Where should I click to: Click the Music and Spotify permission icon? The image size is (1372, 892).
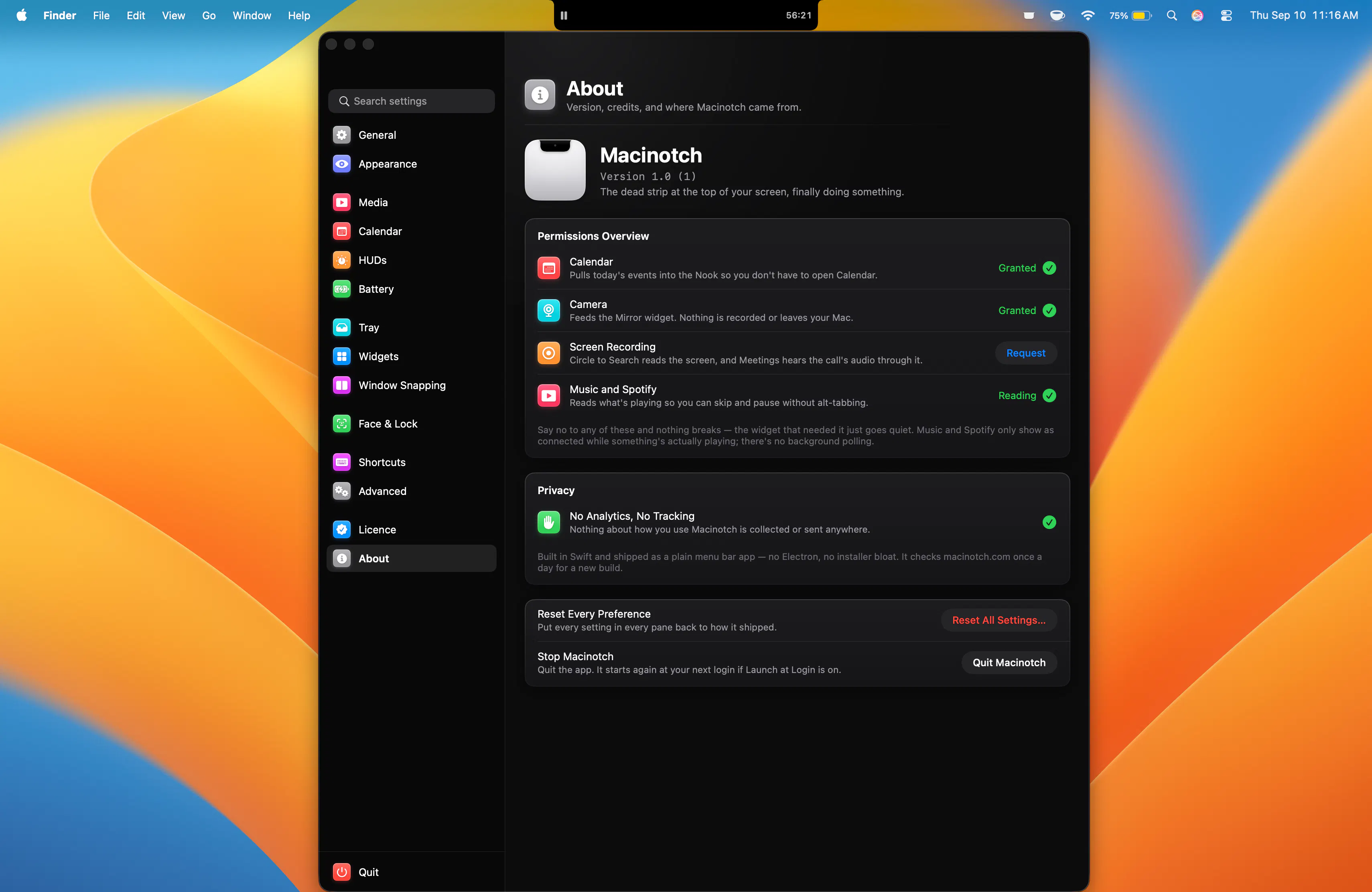coord(549,396)
